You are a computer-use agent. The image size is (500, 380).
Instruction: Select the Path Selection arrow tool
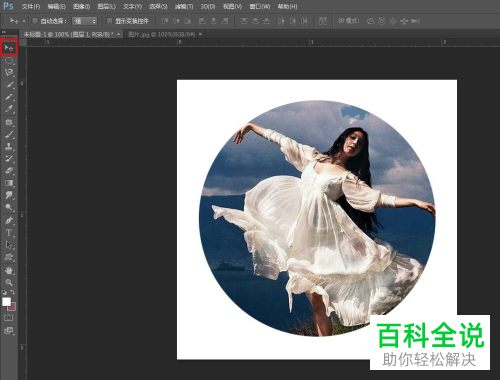point(9,245)
